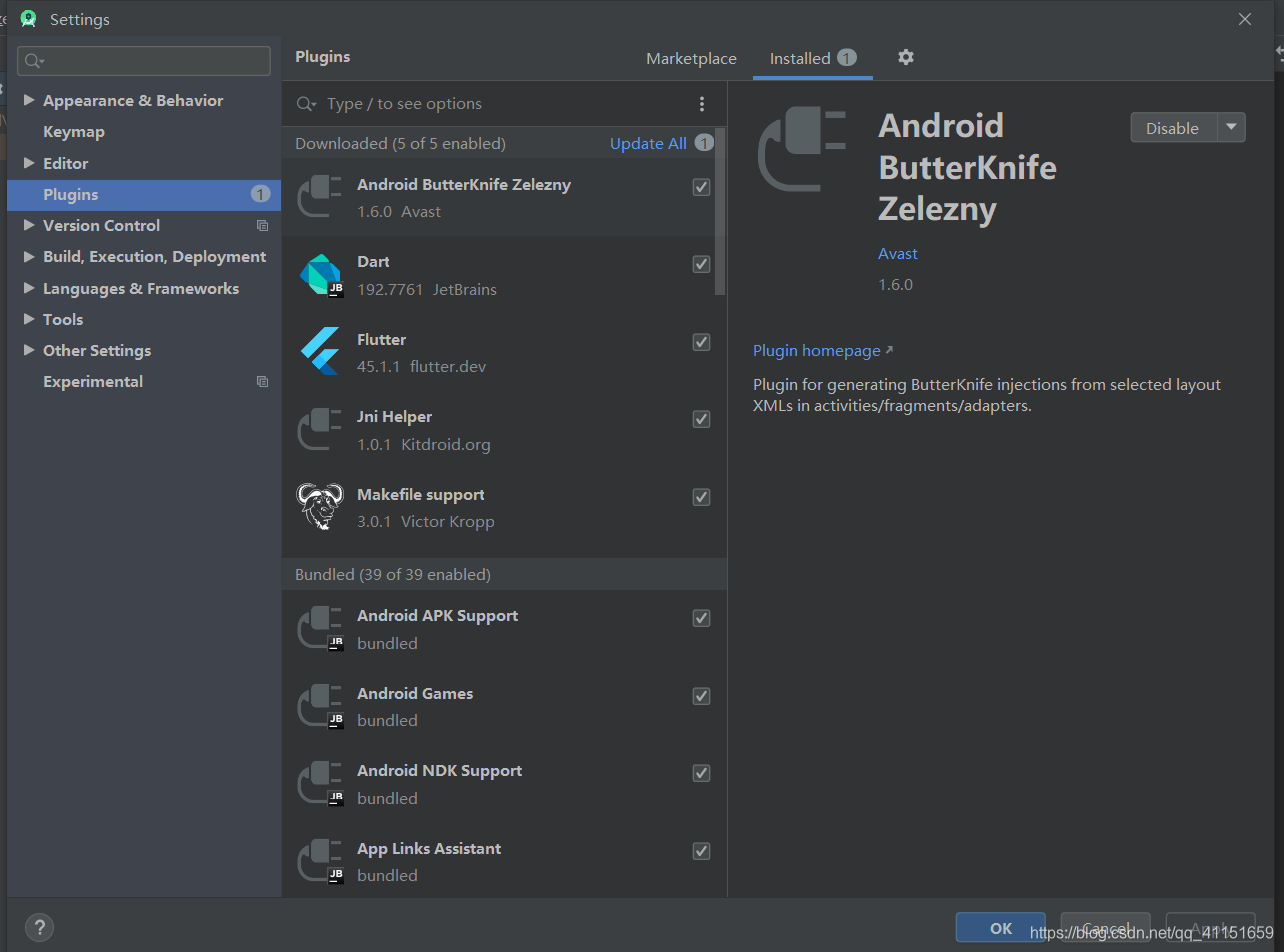Click the plugin search field
The image size is (1284, 952).
coord(505,104)
